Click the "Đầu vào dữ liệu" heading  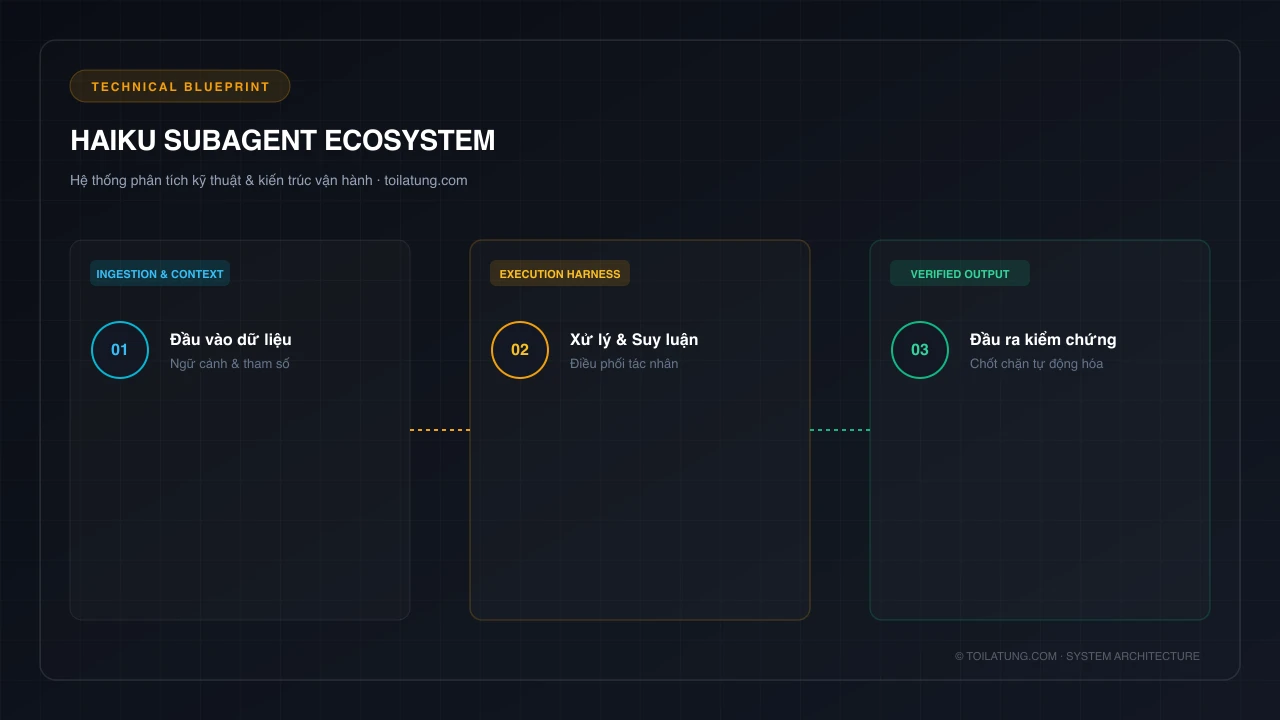231,340
